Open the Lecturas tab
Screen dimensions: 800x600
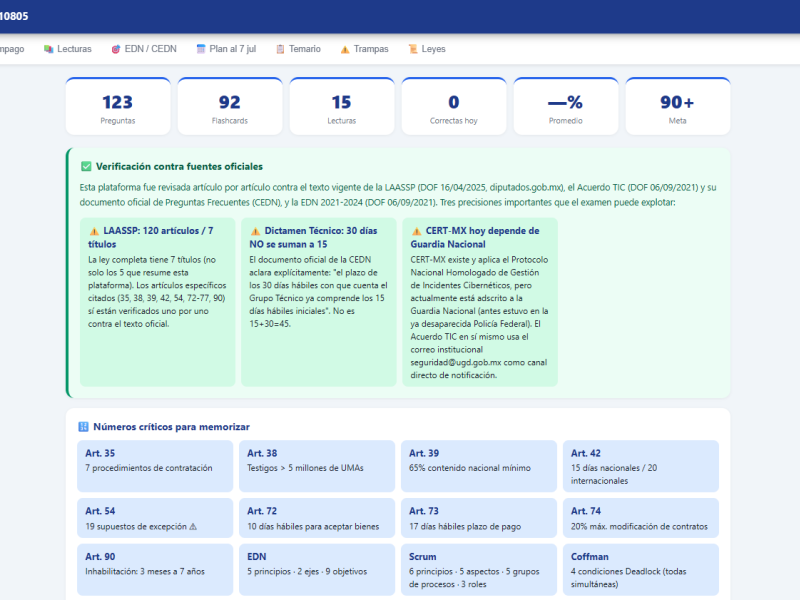coord(67,49)
